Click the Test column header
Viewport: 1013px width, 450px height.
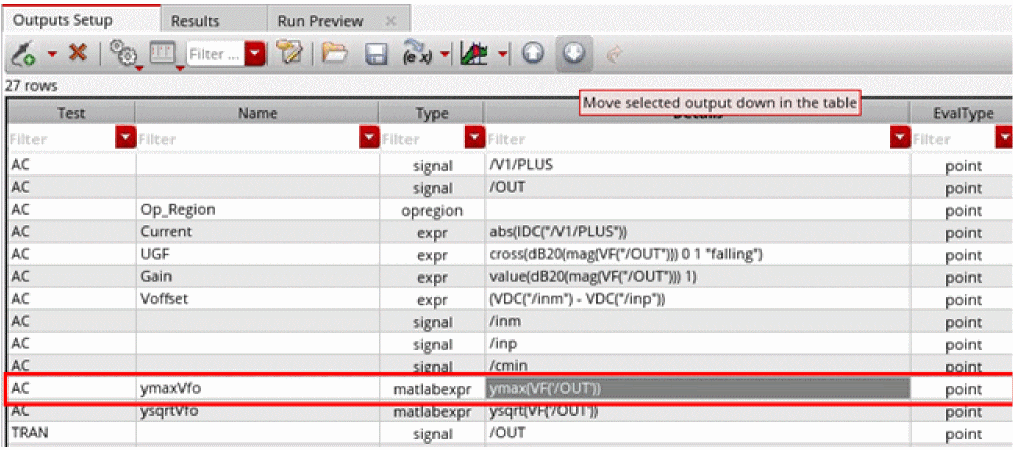(x=72, y=114)
